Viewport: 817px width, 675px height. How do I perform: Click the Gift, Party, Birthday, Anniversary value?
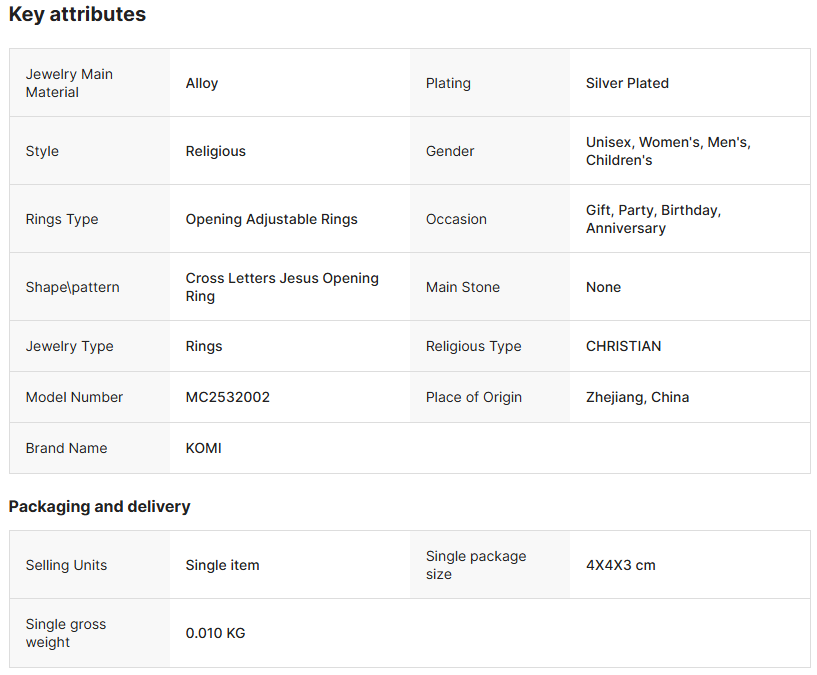coord(653,219)
